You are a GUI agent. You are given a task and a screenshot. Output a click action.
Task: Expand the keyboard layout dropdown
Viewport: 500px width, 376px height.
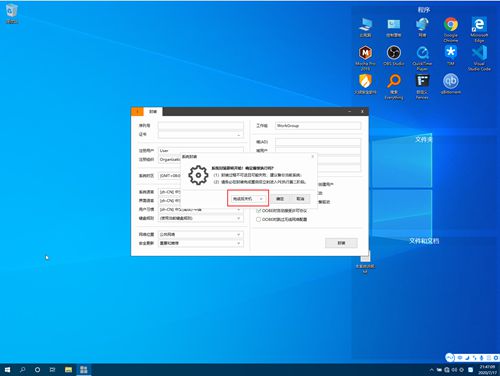click(x=239, y=218)
